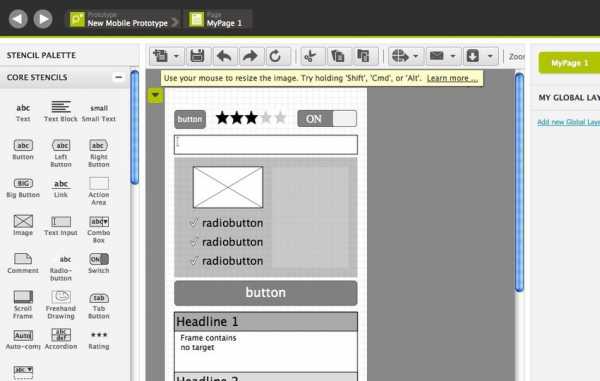The width and height of the screenshot is (600, 381).
Task: Click the refresh circular arrow icon
Action: pyautogui.click(x=276, y=56)
